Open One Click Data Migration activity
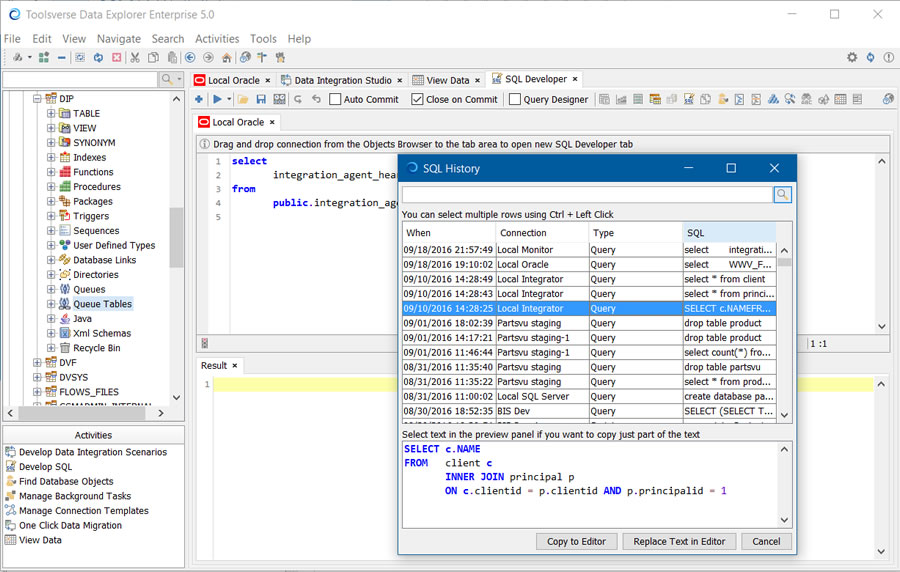 (70, 526)
